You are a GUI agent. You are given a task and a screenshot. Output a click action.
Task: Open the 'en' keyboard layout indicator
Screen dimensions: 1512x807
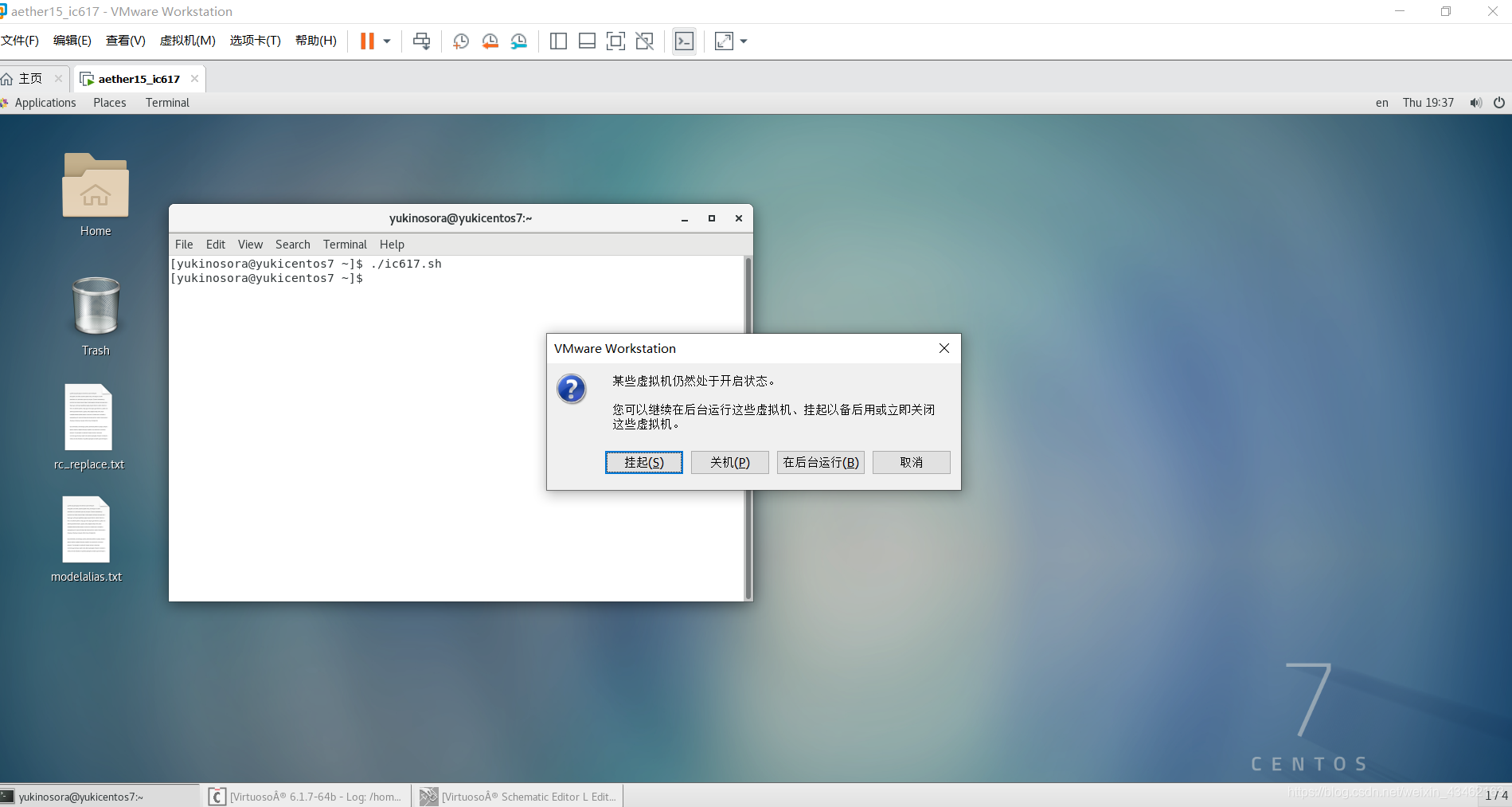pos(1381,102)
